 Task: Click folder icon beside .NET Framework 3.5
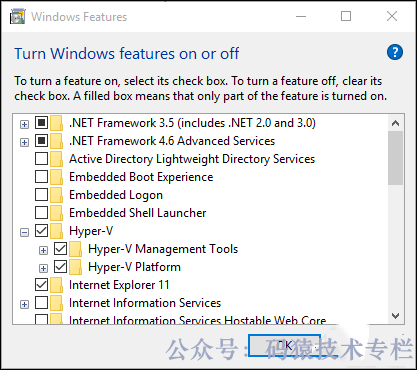pyautogui.click(x=57, y=123)
